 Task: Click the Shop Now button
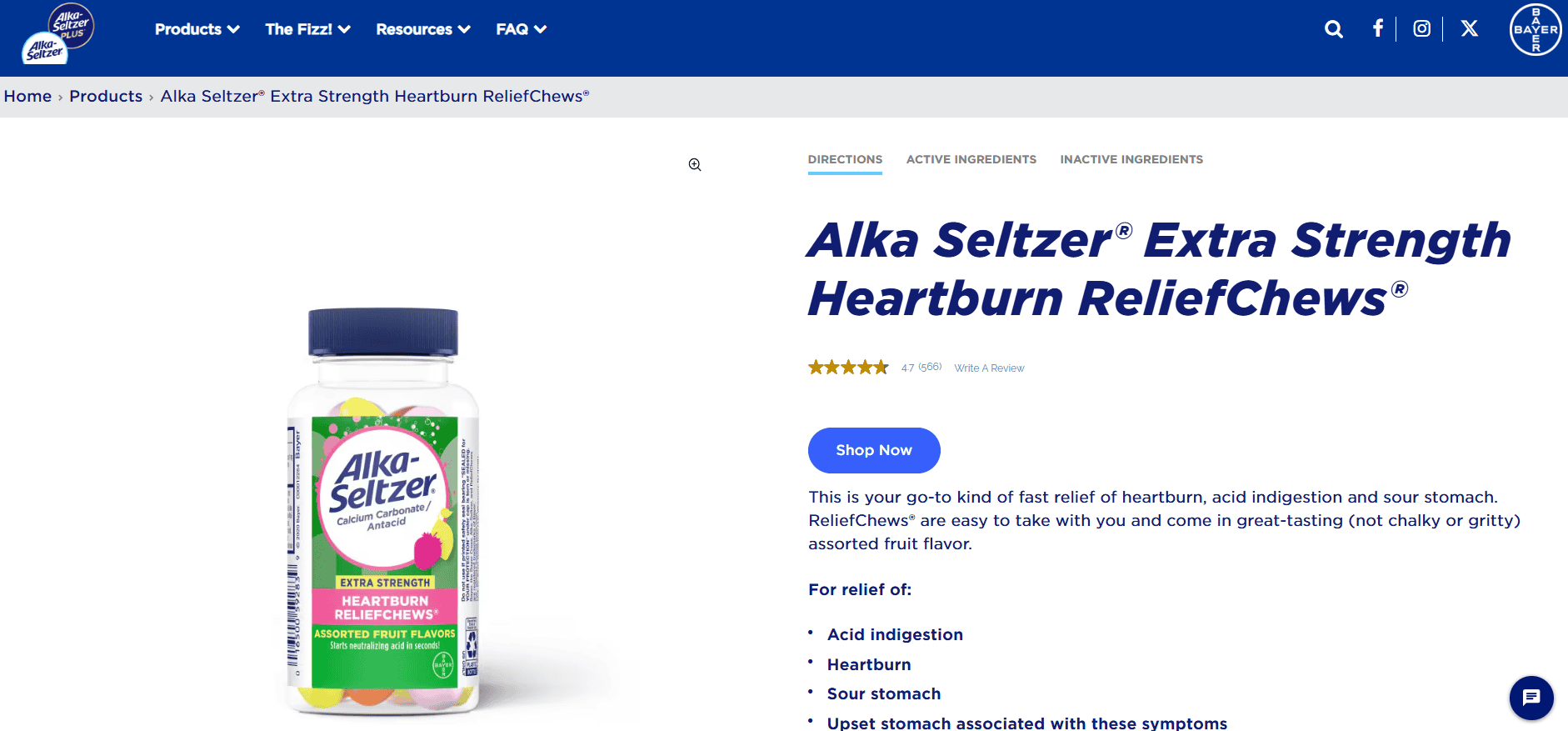click(x=874, y=450)
